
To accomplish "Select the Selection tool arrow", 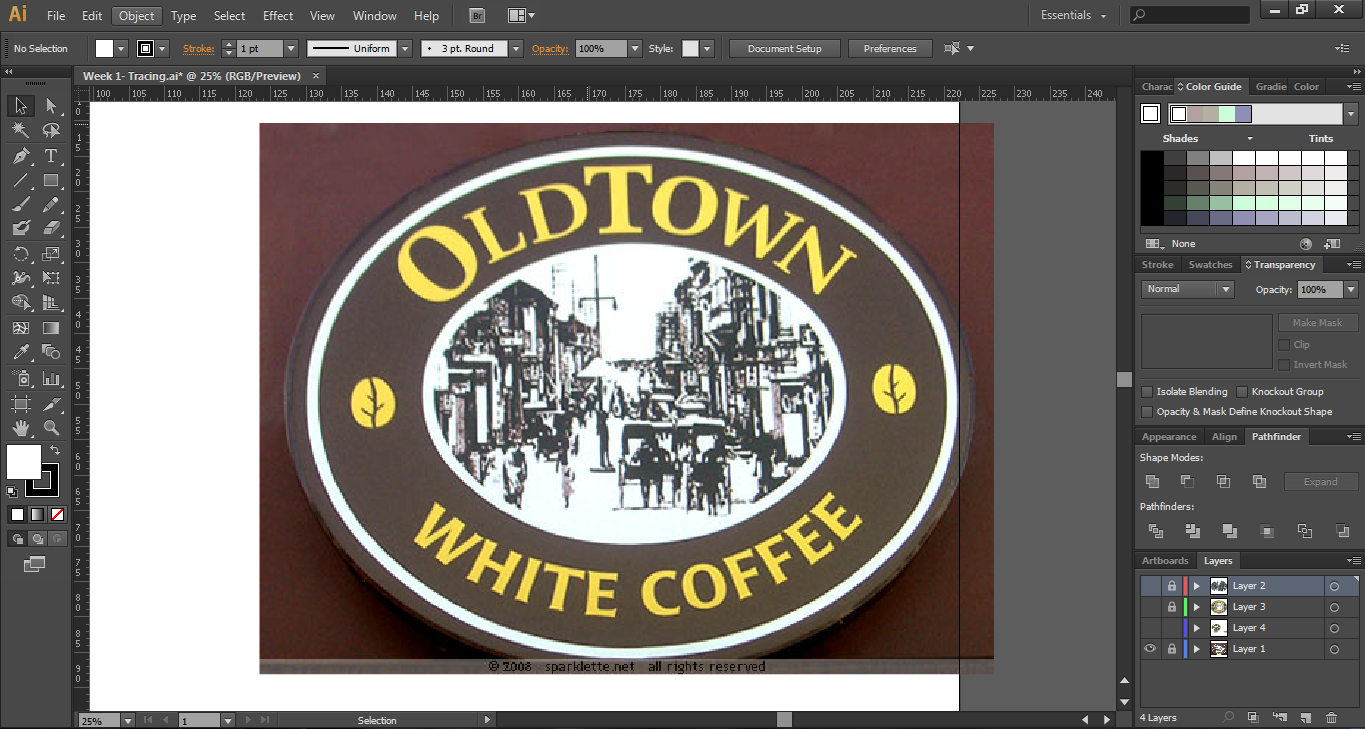I will [x=20, y=106].
